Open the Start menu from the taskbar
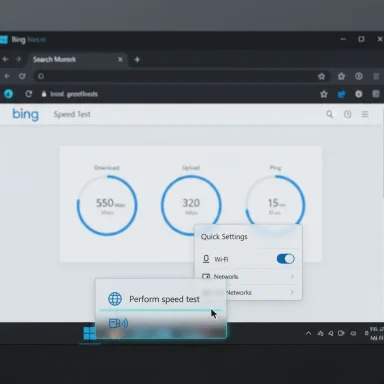Image resolution: width=384 pixels, height=384 pixels. pos(89,333)
